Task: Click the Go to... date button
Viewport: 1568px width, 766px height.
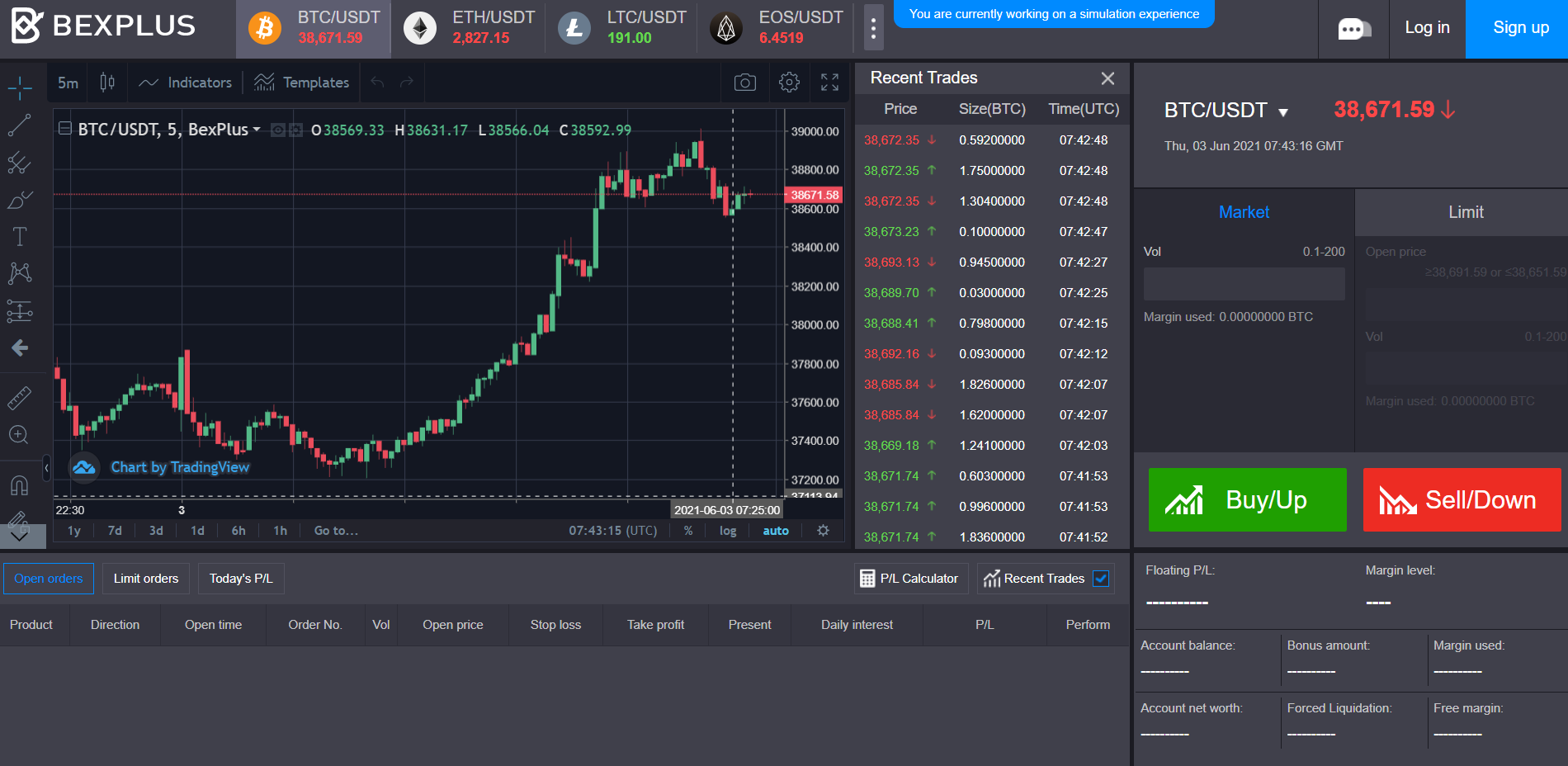Action: coord(336,531)
